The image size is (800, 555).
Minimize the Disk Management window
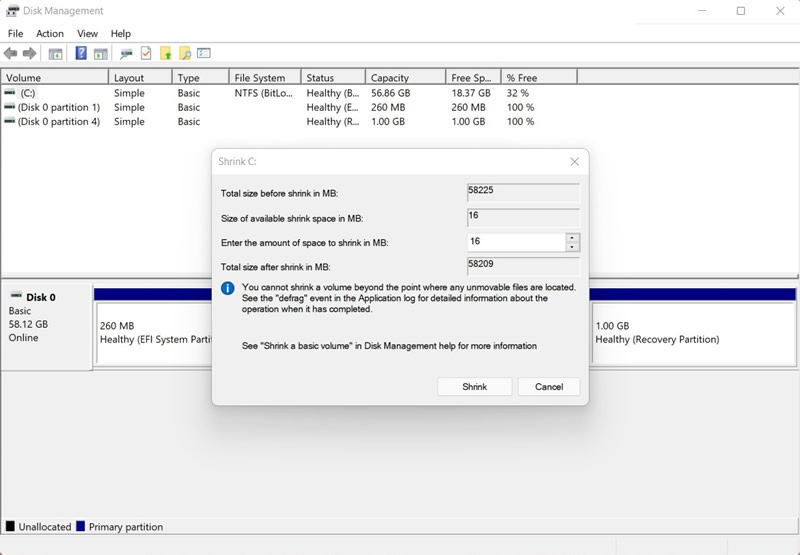(x=702, y=11)
